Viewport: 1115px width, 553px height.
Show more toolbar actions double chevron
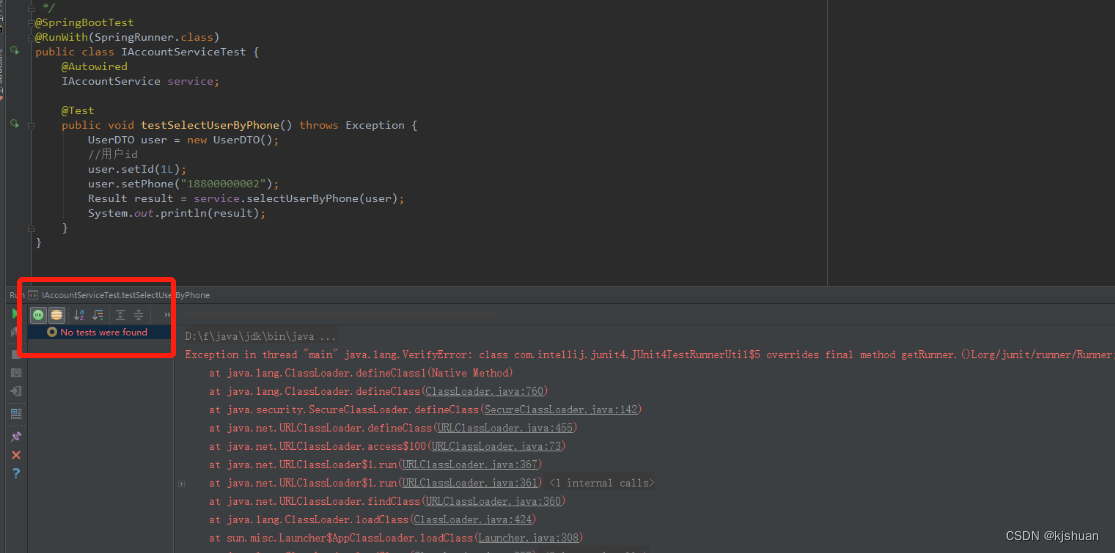(167, 315)
